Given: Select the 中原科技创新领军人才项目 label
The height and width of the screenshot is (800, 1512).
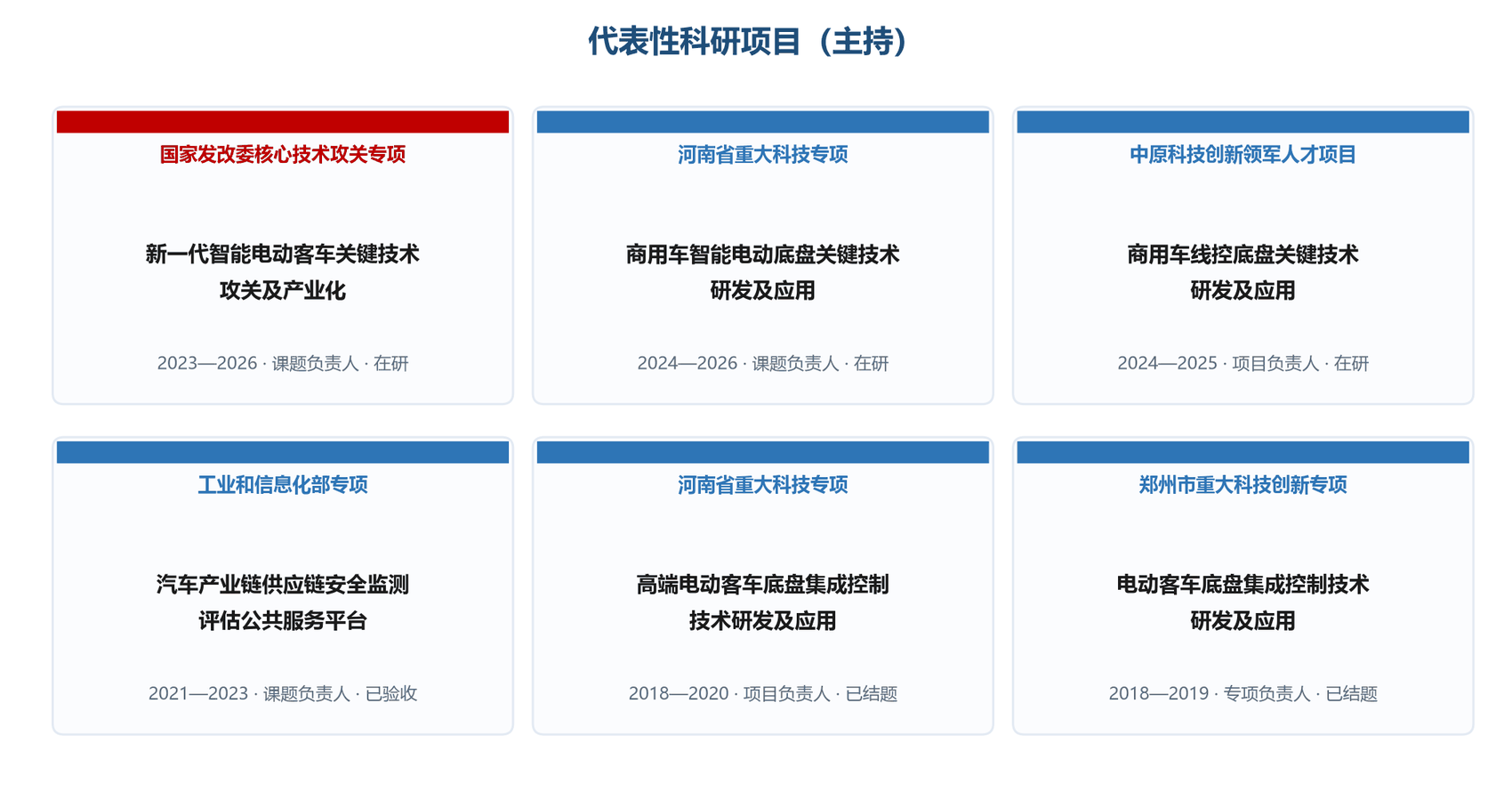Looking at the screenshot, I should [1243, 155].
